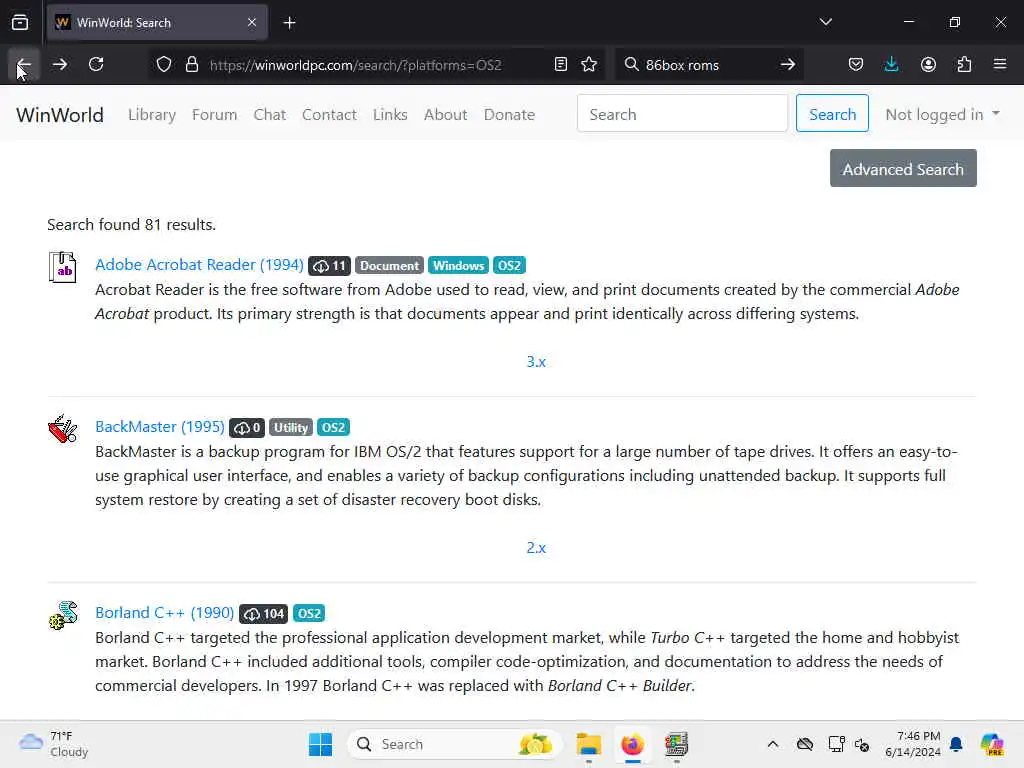Click the Utility tag on BackMaster
The image size is (1024, 768).
coord(291,428)
